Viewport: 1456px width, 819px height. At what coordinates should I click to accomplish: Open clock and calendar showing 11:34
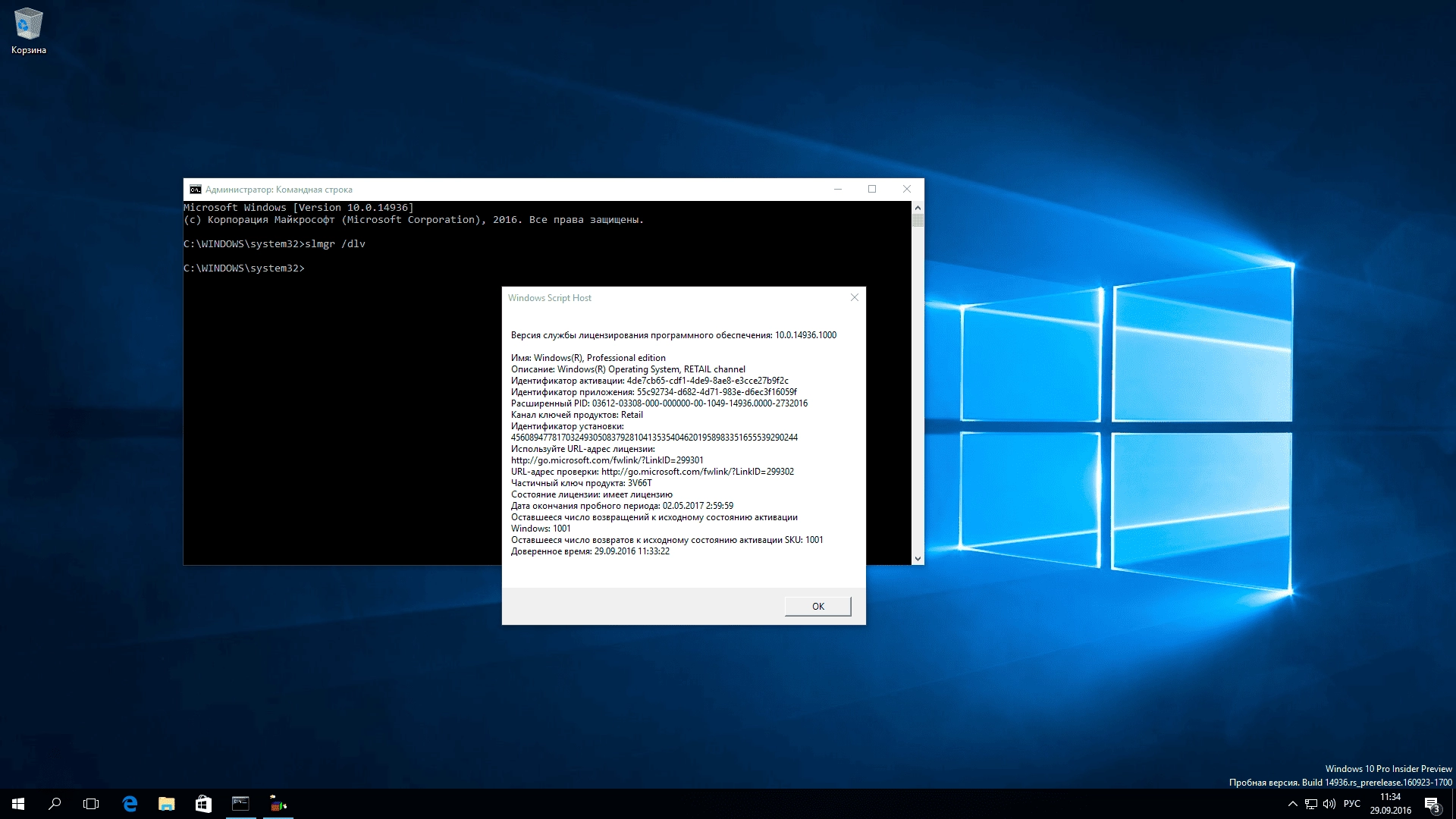click(1391, 804)
